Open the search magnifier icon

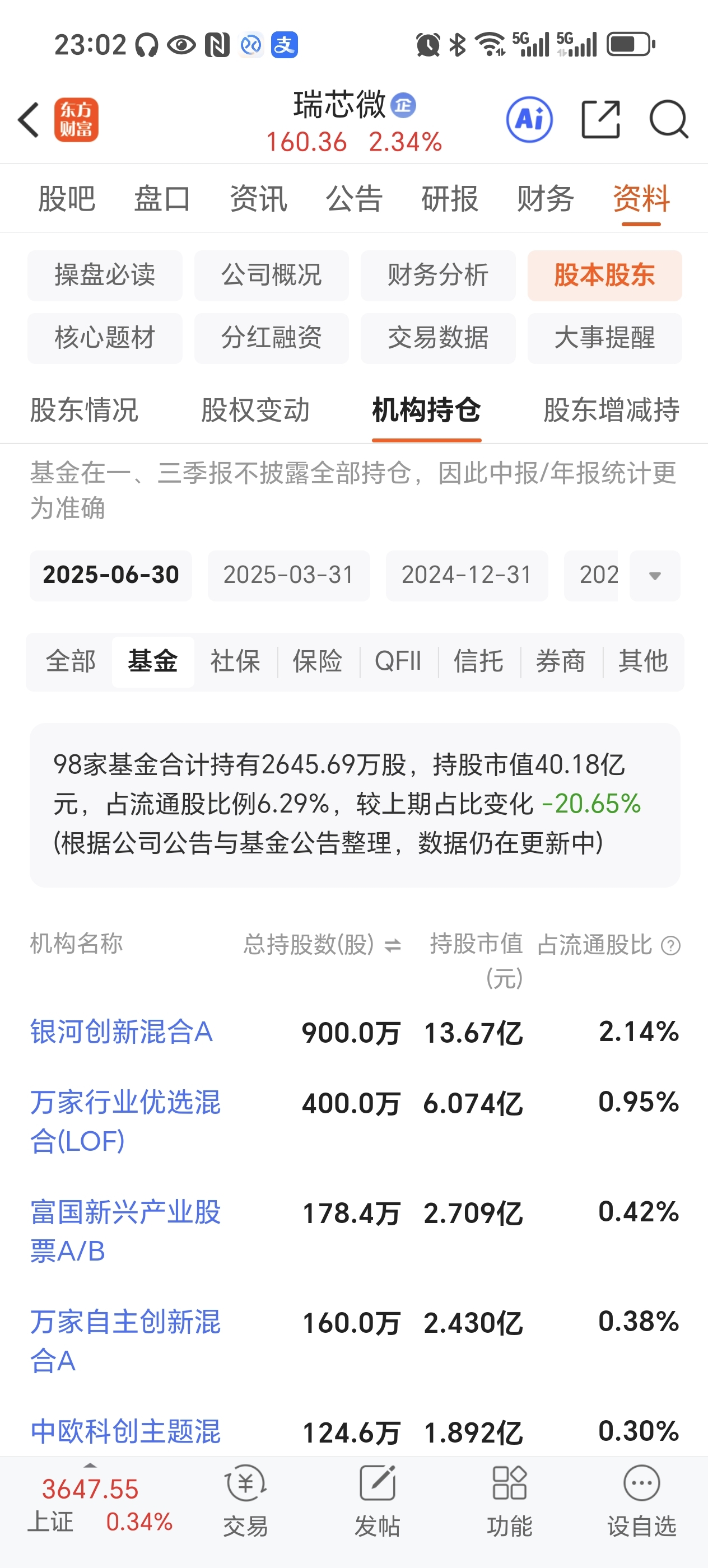(668, 119)
